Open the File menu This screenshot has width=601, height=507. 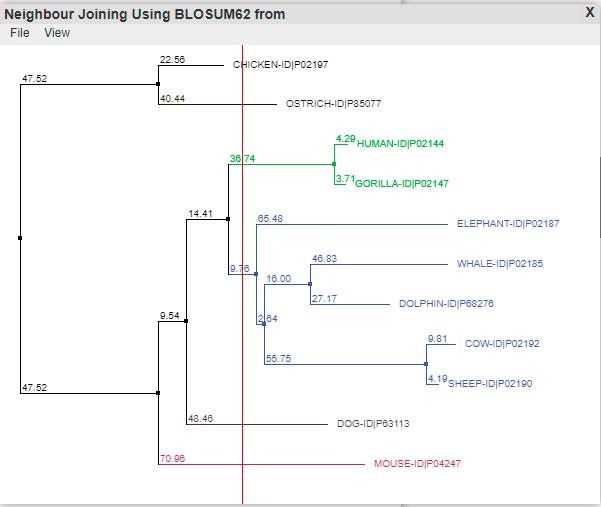click(20, 33)
